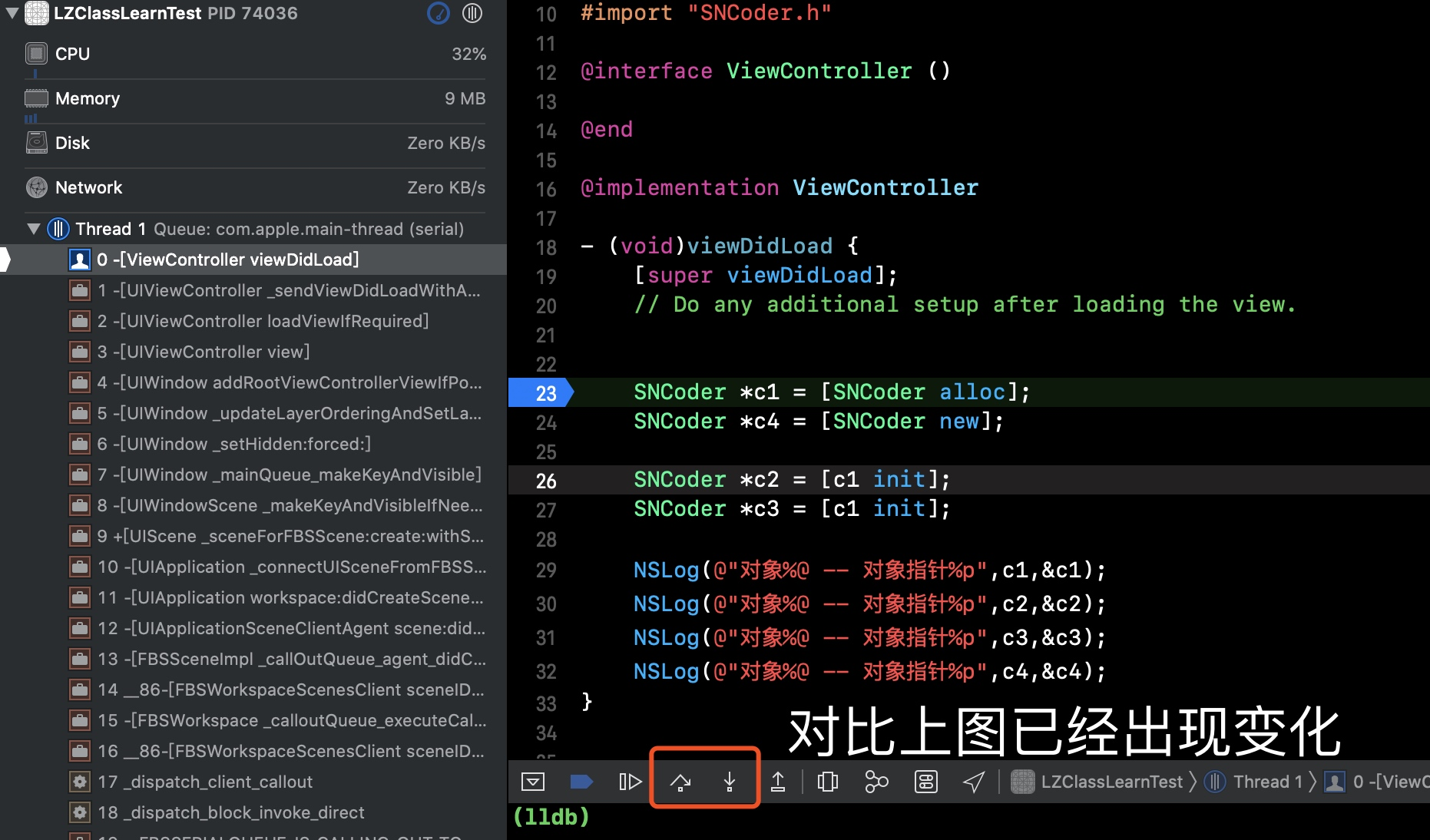Click the Step Out debug button

(778, 782)
